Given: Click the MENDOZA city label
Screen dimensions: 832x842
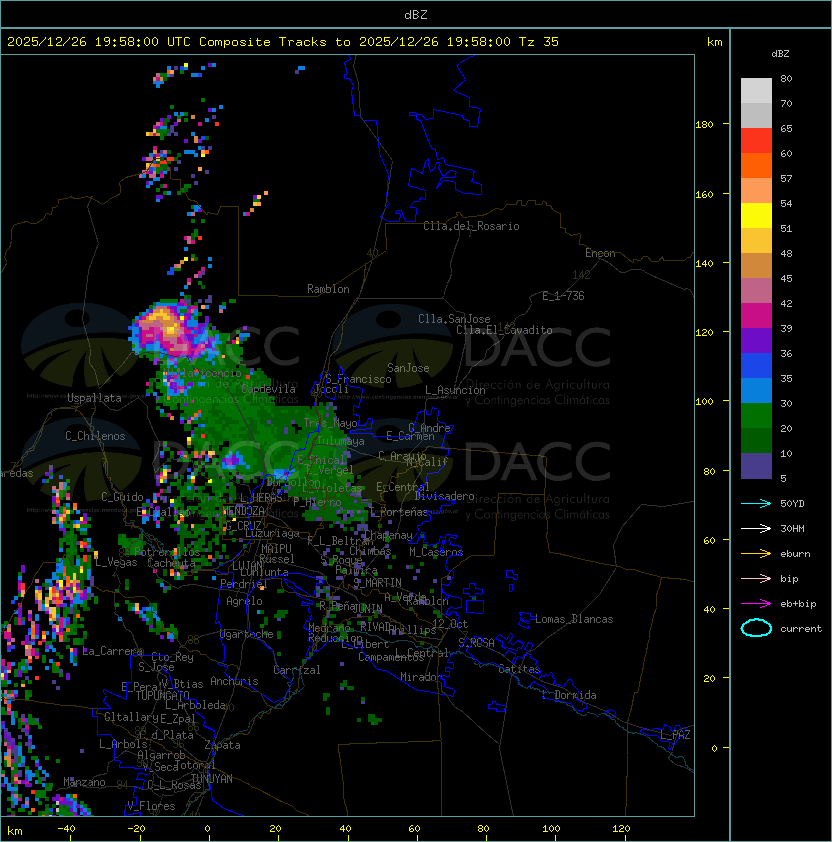Looking at the screenshot, I should (243, 510).
